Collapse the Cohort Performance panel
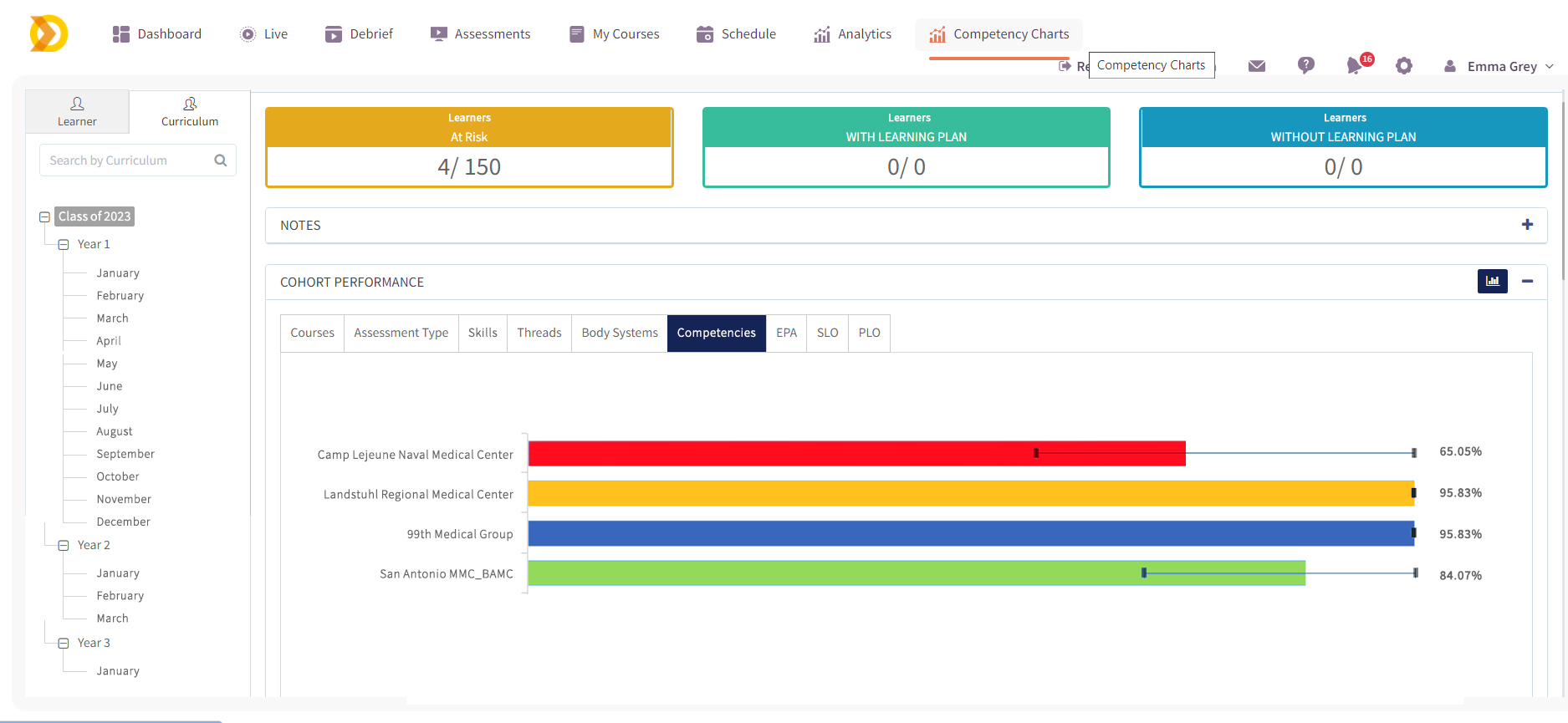 click(x=1527, y=282)
